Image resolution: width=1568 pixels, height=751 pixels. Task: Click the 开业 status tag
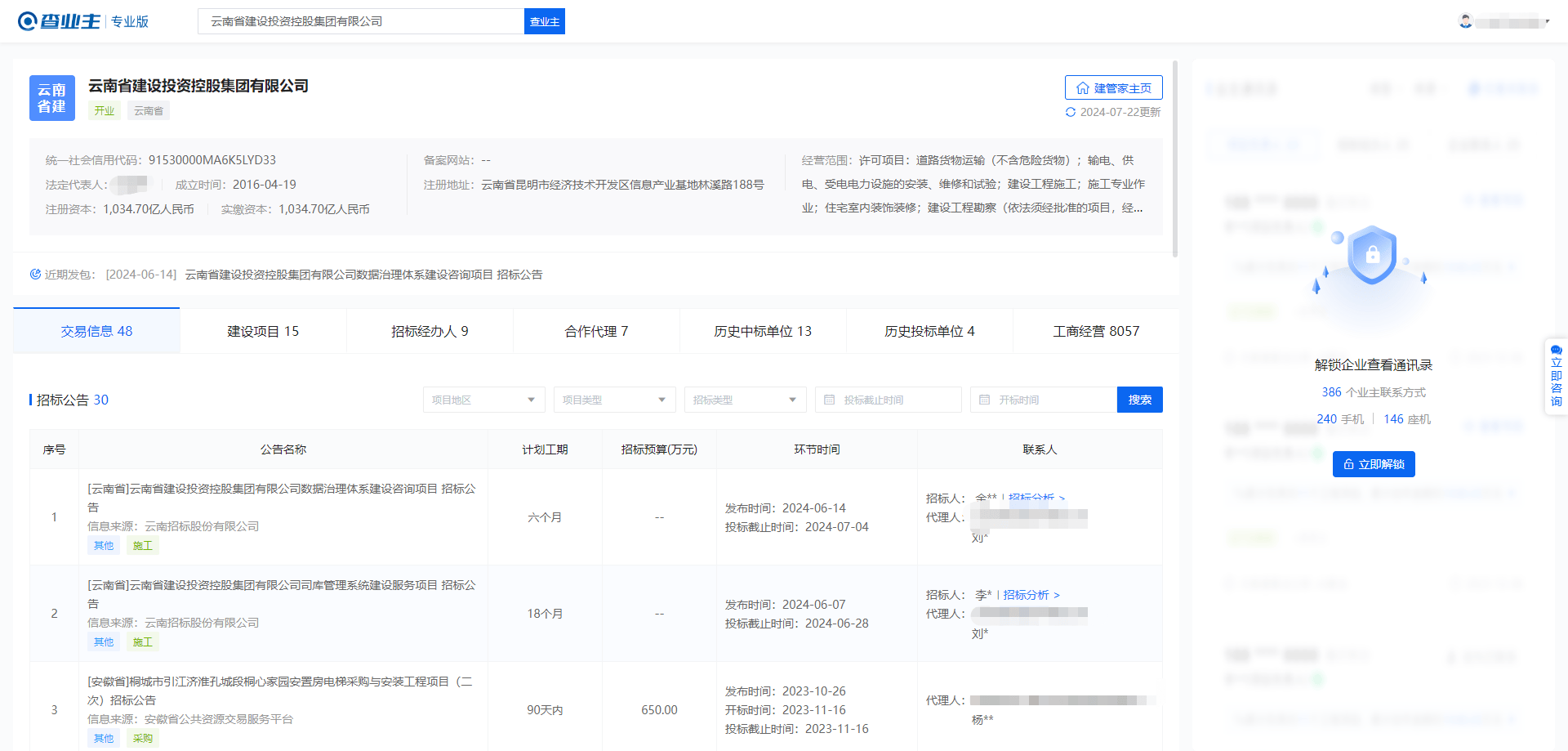[105, 111]
